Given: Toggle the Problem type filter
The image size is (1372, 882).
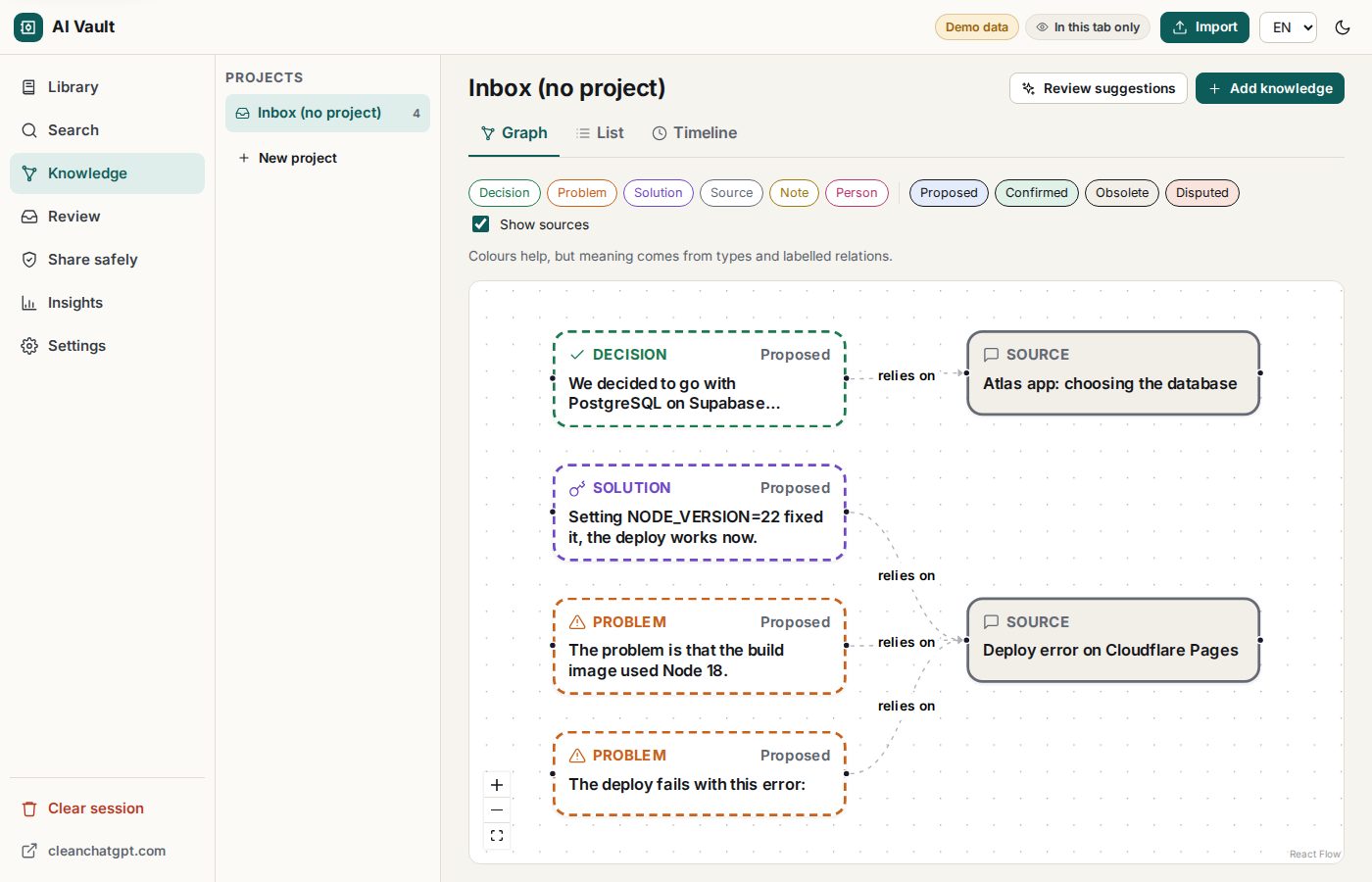Looking at the screenshot, I should click(x=582, y=193).
